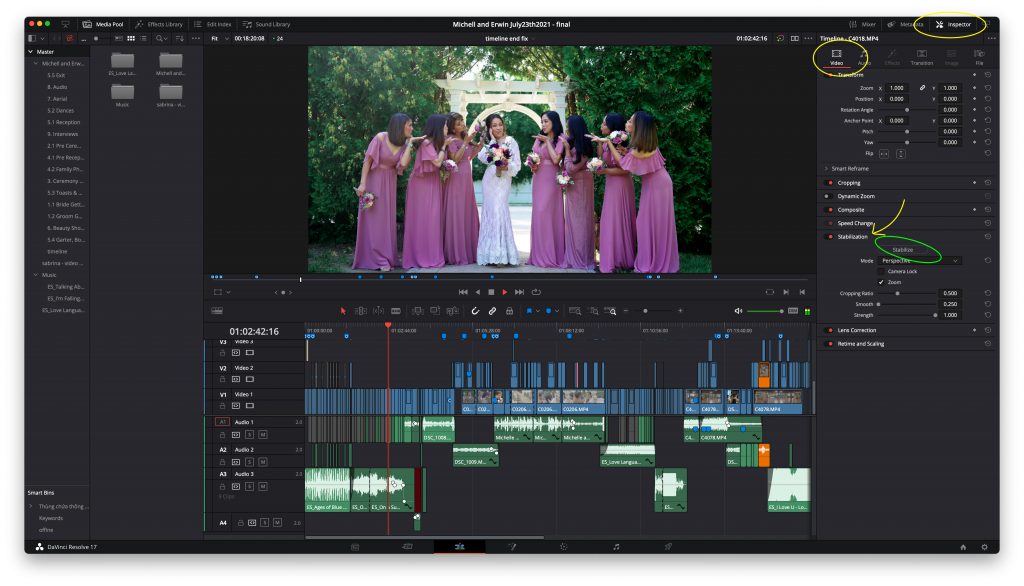The image size is (1024, 586).
Task: Click the Position Lock padlock icon
Action: click(x=509, y=311)
